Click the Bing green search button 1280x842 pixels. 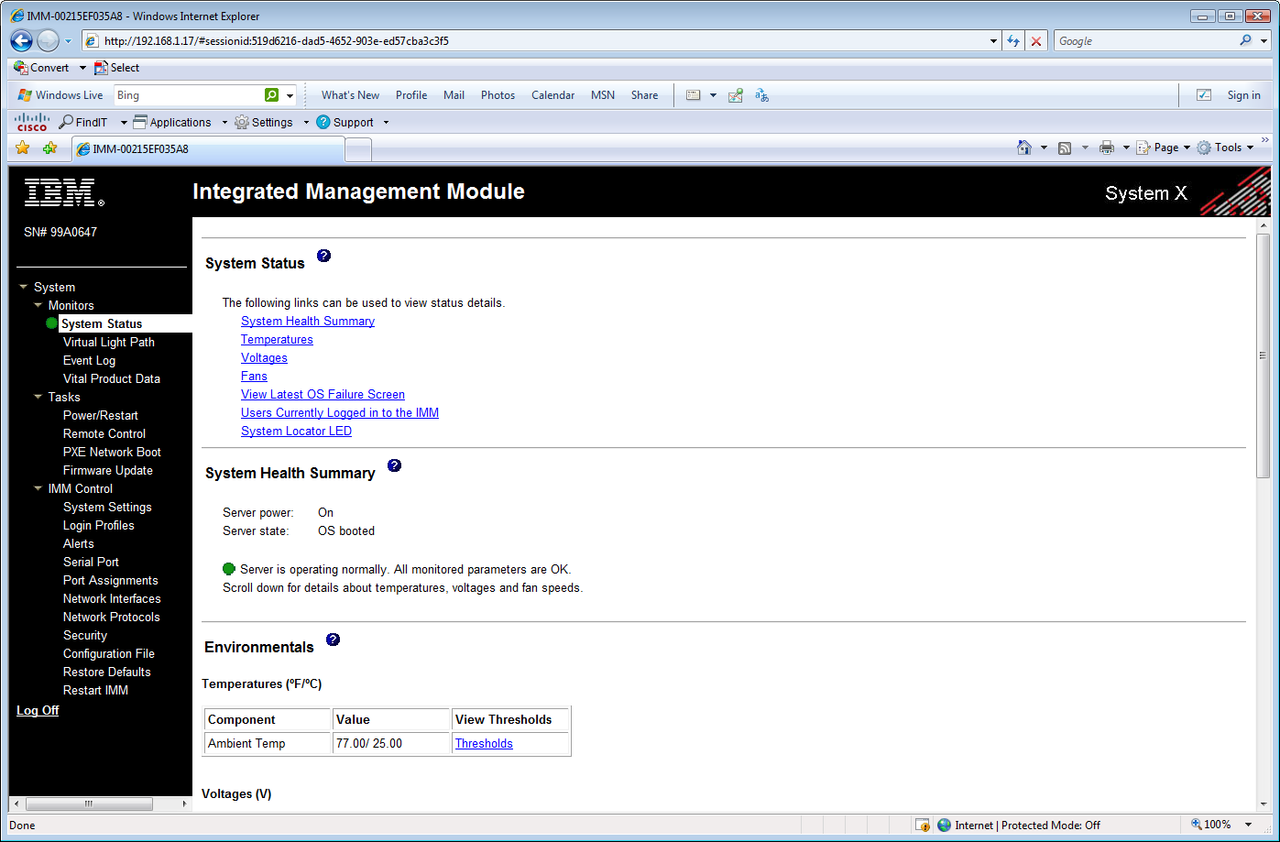click(272, 95)
